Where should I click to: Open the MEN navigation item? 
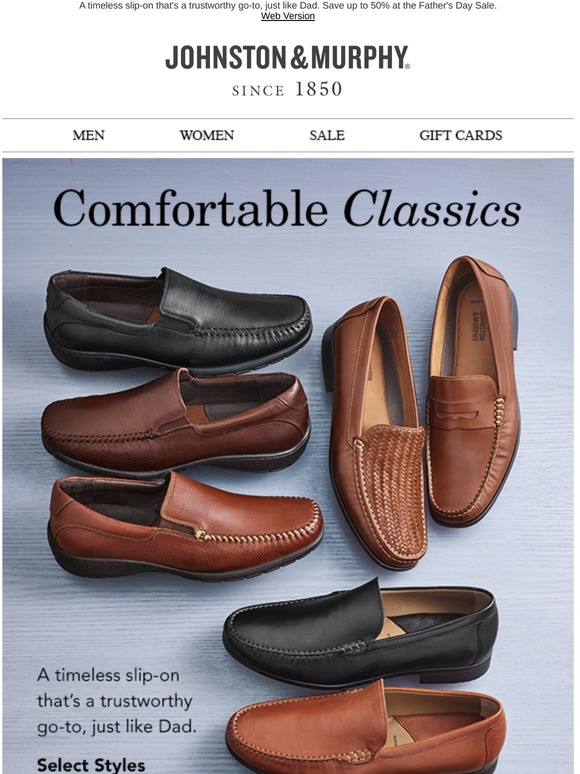click(x=88, y=135)
